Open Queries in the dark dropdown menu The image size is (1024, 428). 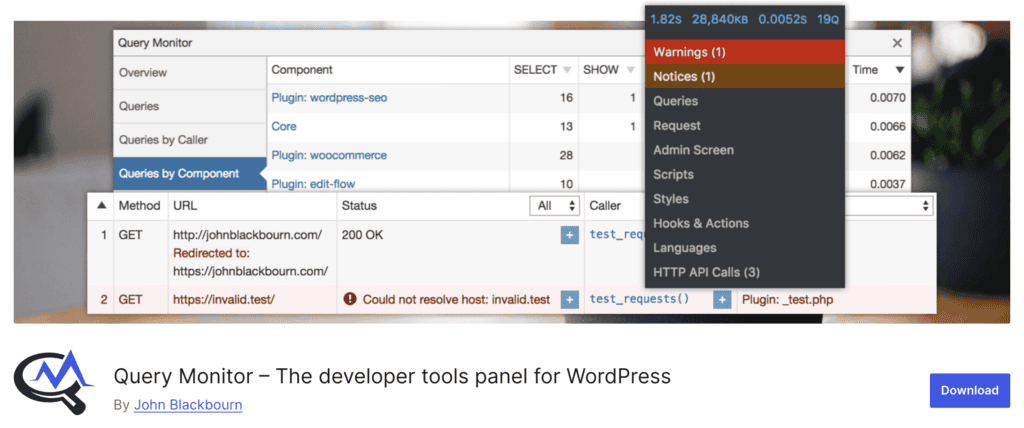744,101
